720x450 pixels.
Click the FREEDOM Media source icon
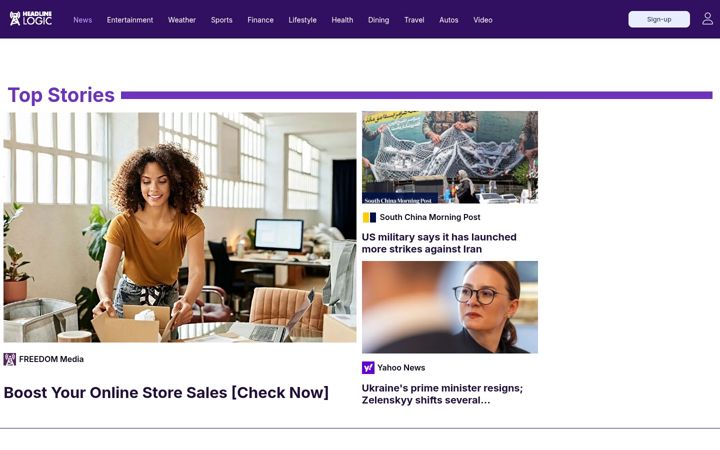point(10,359)
